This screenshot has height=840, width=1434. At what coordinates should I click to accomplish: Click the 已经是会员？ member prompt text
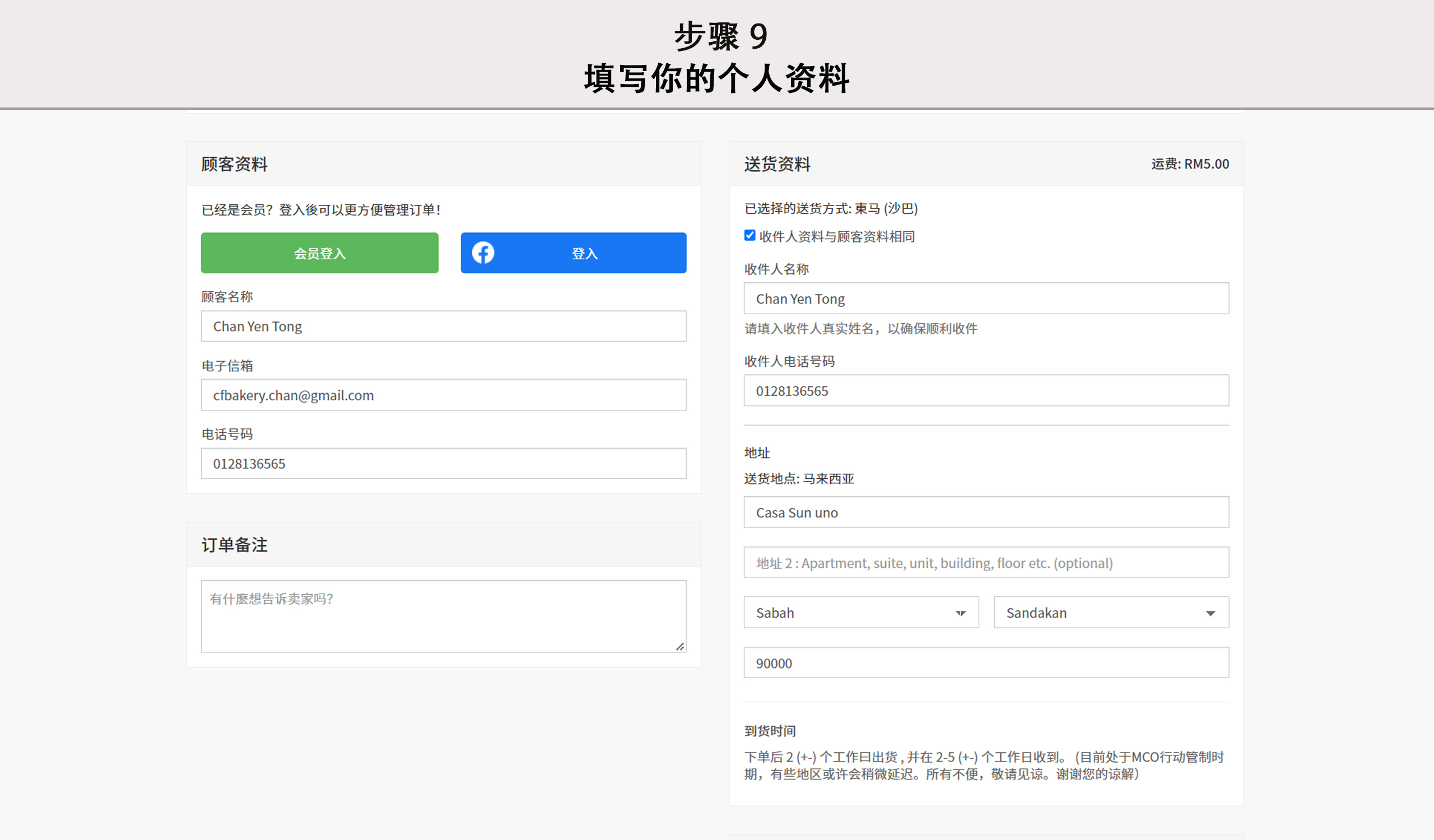click(321, 210)
